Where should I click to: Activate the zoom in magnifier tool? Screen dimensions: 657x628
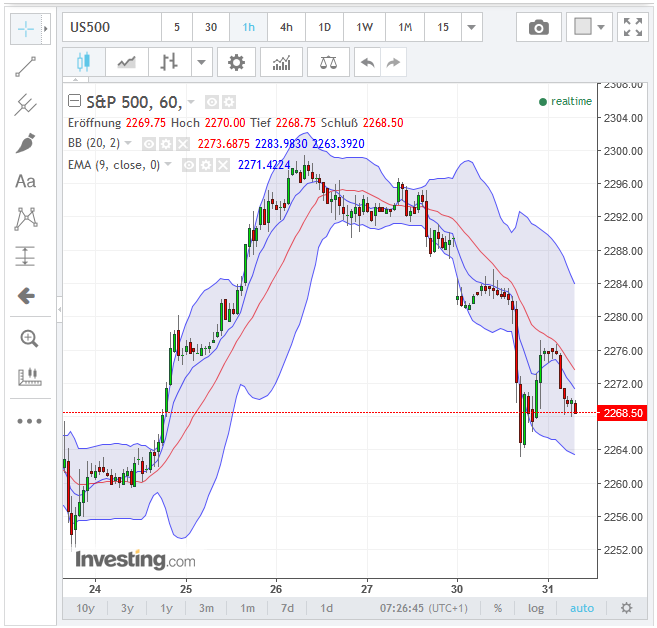point(29,339)
